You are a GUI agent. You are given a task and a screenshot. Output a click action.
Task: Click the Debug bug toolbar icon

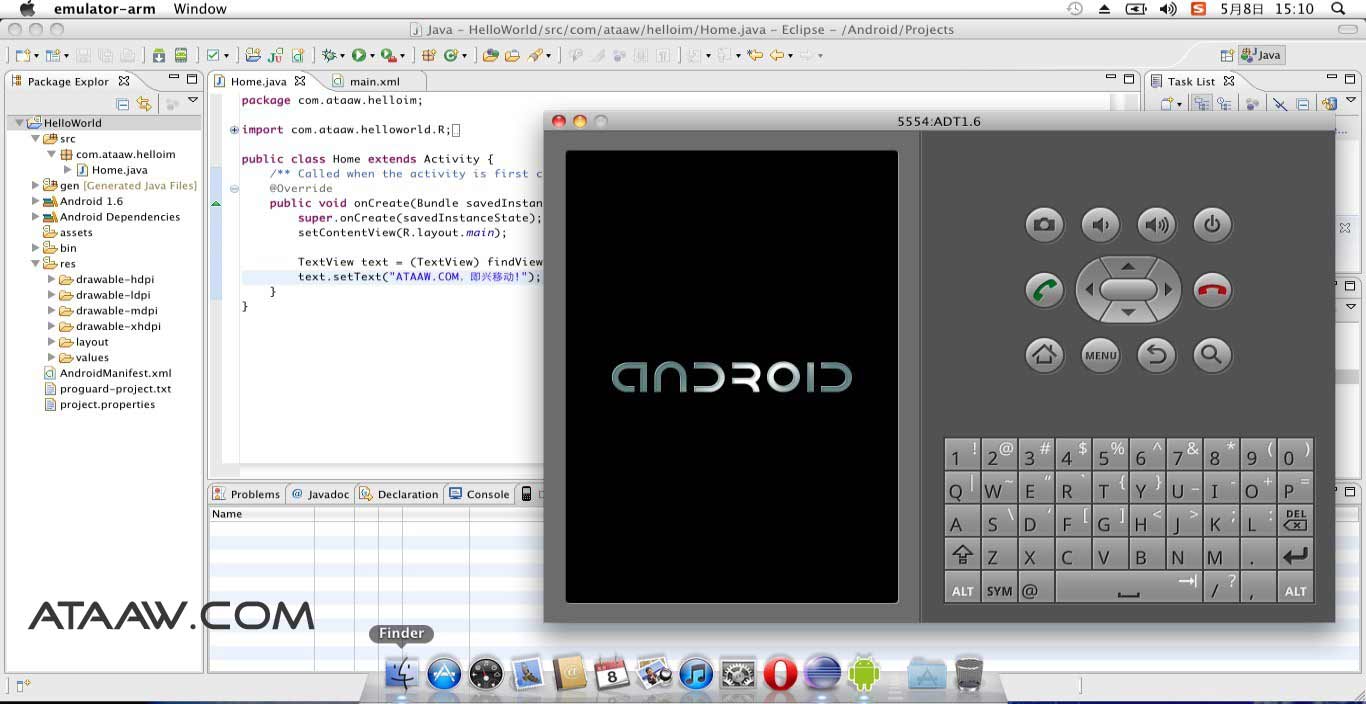(328, 55)
